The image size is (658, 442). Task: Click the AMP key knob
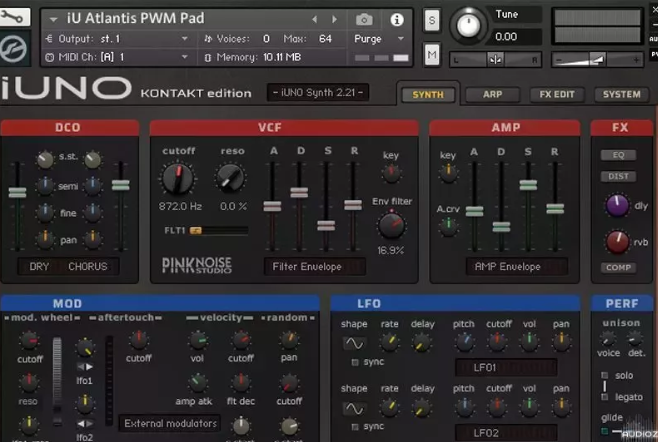click(x=448, y=172)
